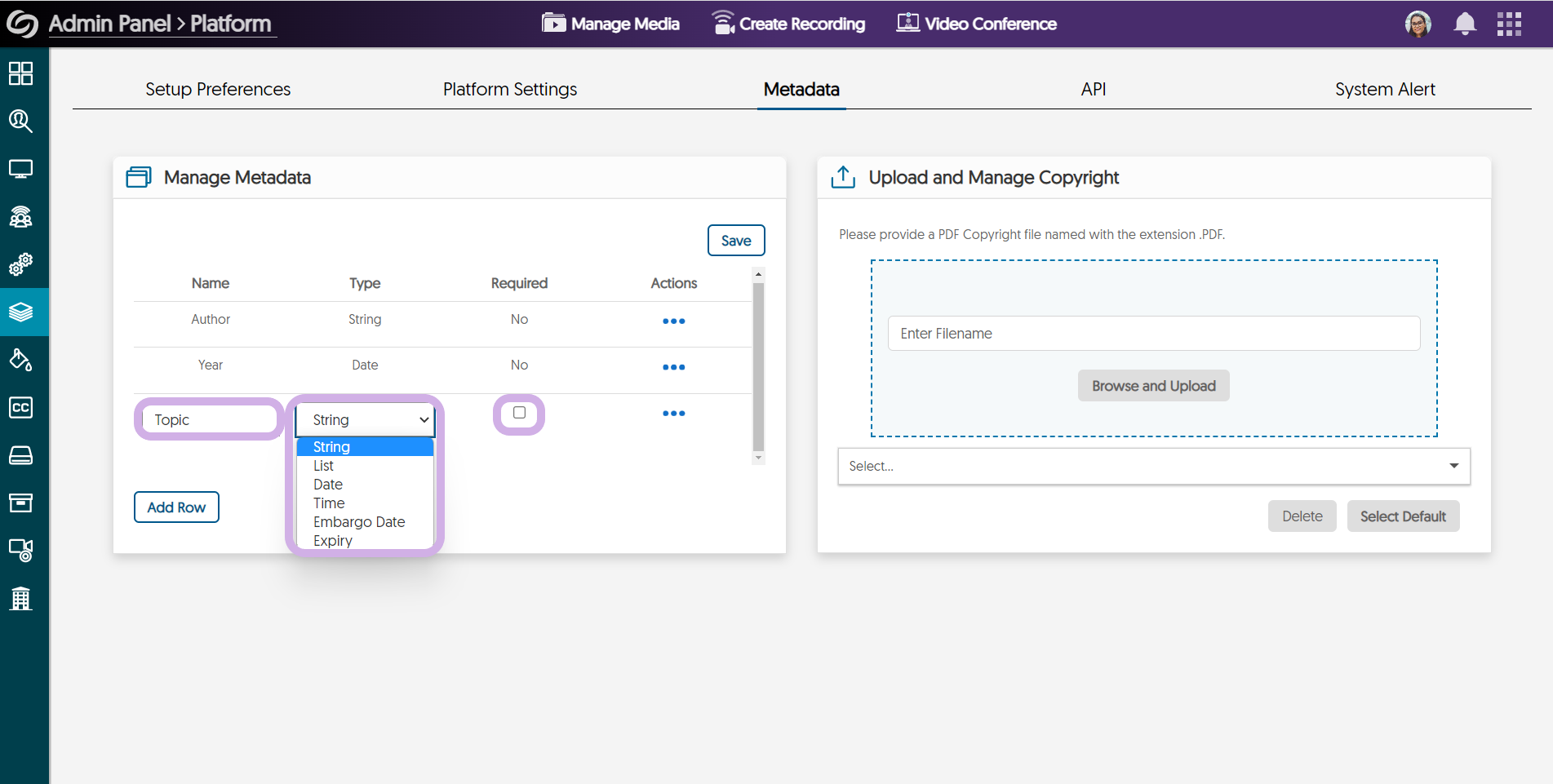The width and height of the screenshot is (1553, 784).
Task: Click the Manage Media icon in header
Action: (x=554, y=23)
